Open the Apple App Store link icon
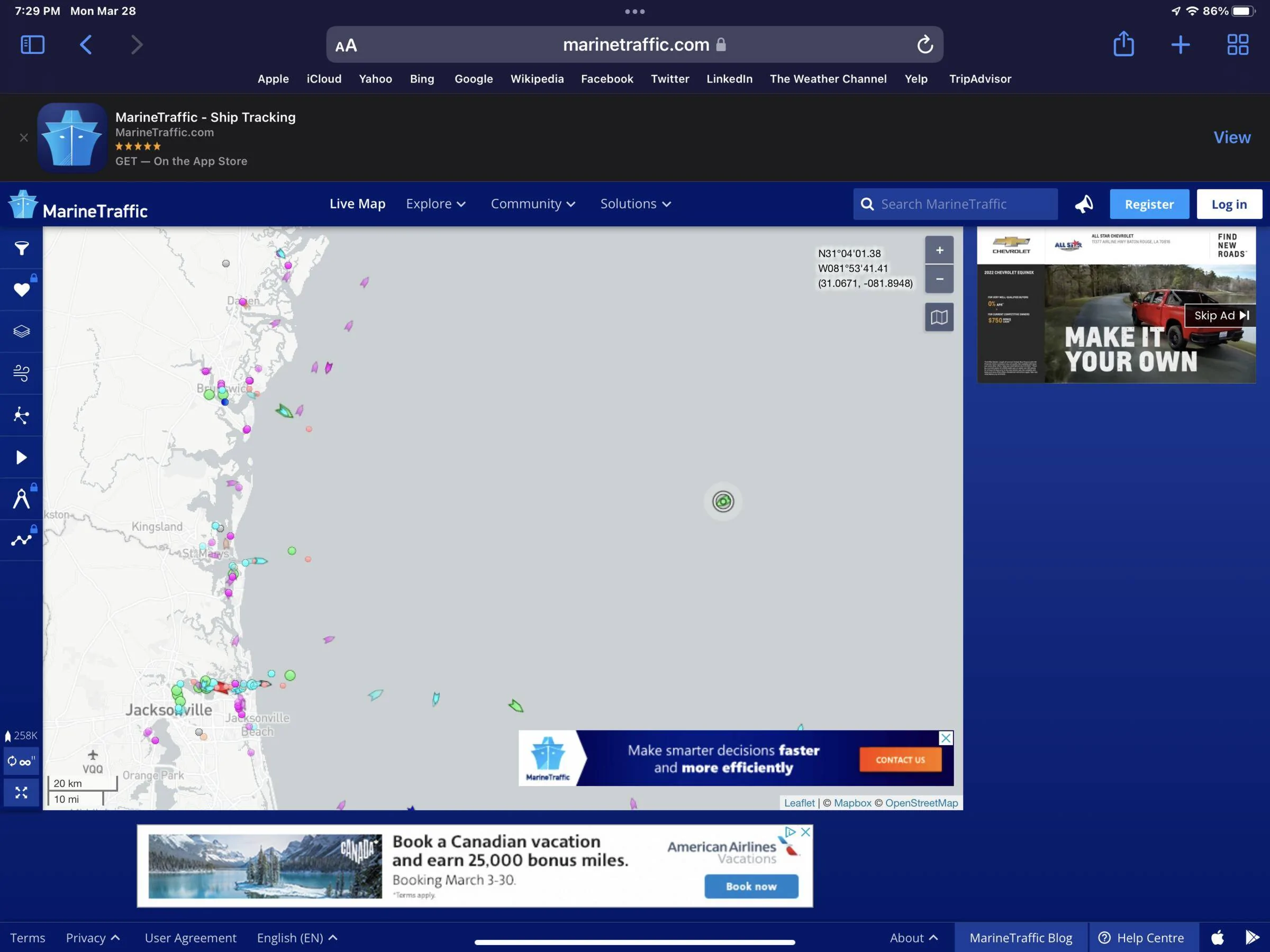The width and height of the screenshot is (1270, 952). (1217, 938)
